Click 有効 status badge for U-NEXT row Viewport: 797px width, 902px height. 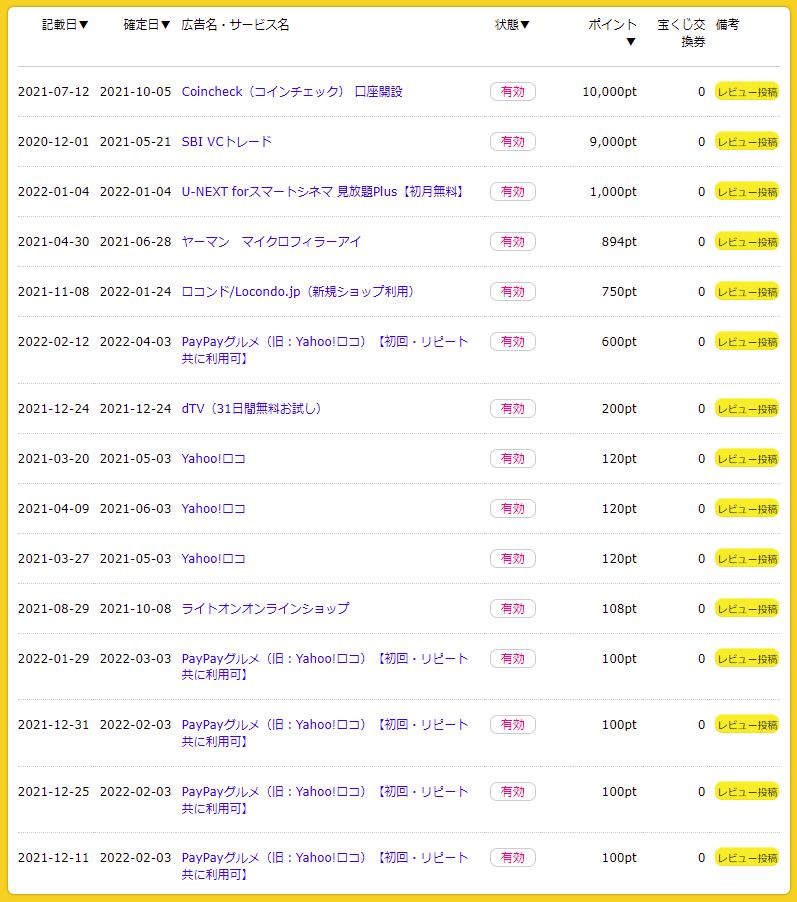513,192
